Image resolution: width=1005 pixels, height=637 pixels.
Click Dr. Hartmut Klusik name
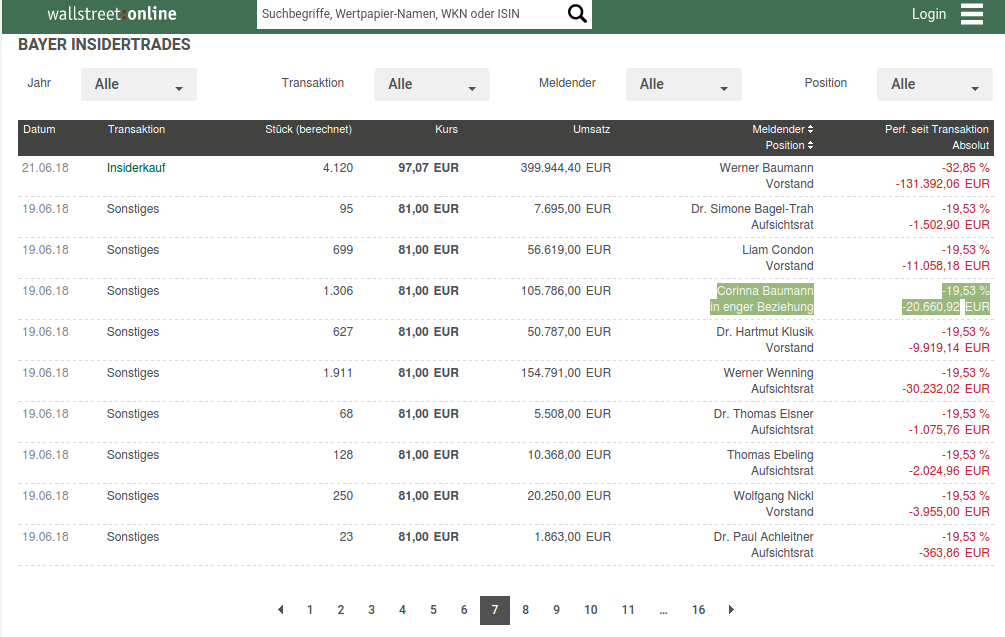coord(765,332)
